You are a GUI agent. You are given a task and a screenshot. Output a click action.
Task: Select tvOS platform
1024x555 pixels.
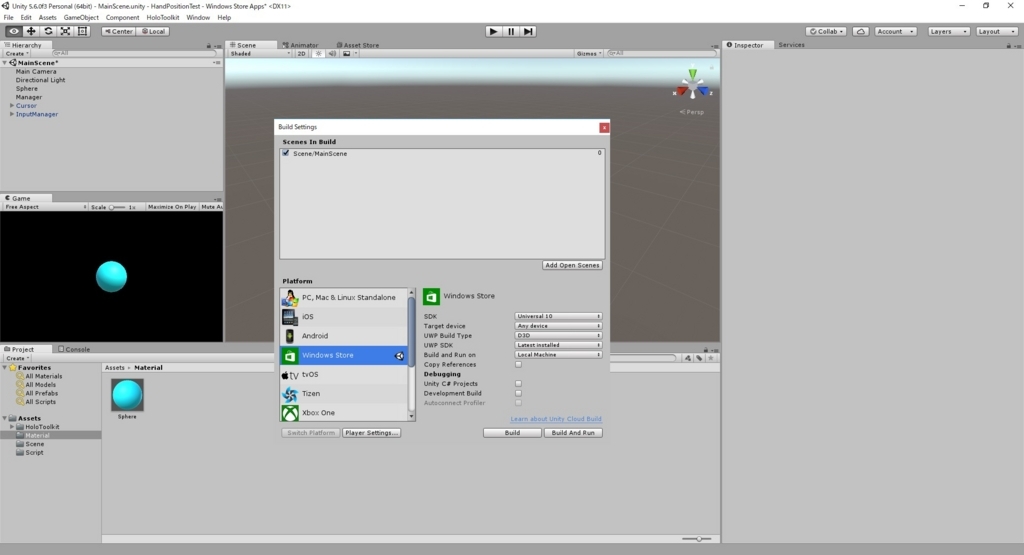(344, 374)
